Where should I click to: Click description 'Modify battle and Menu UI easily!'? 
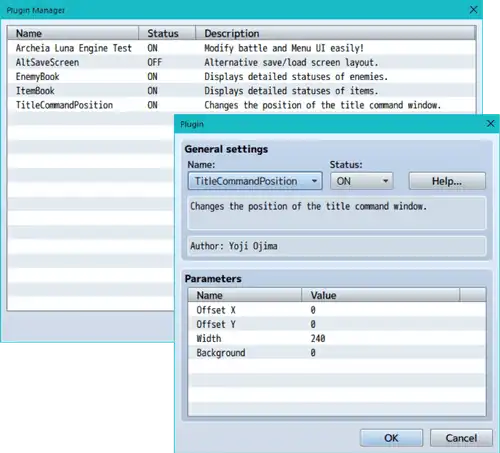pos(284,48)
